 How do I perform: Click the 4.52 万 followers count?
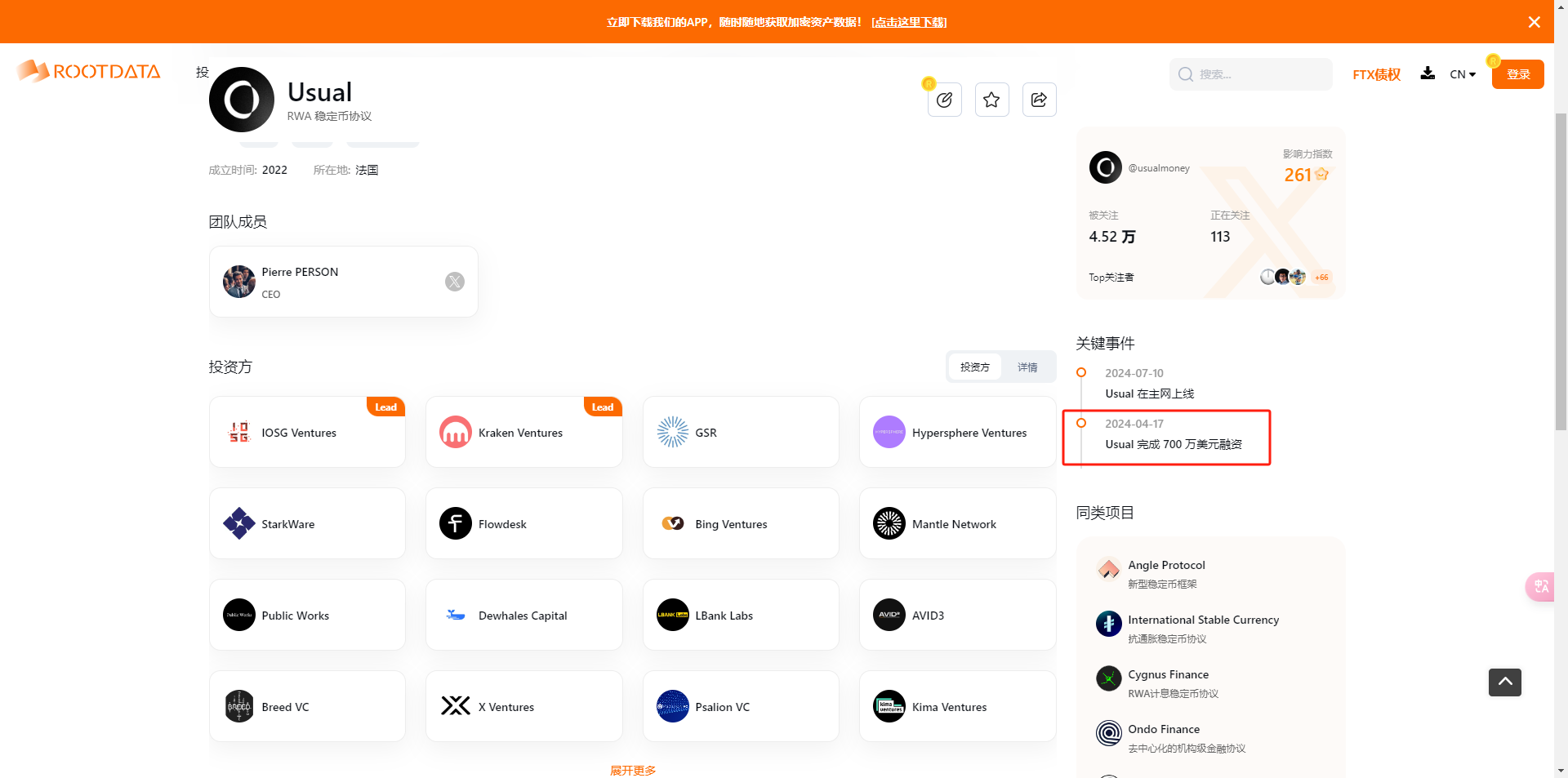1111,237
